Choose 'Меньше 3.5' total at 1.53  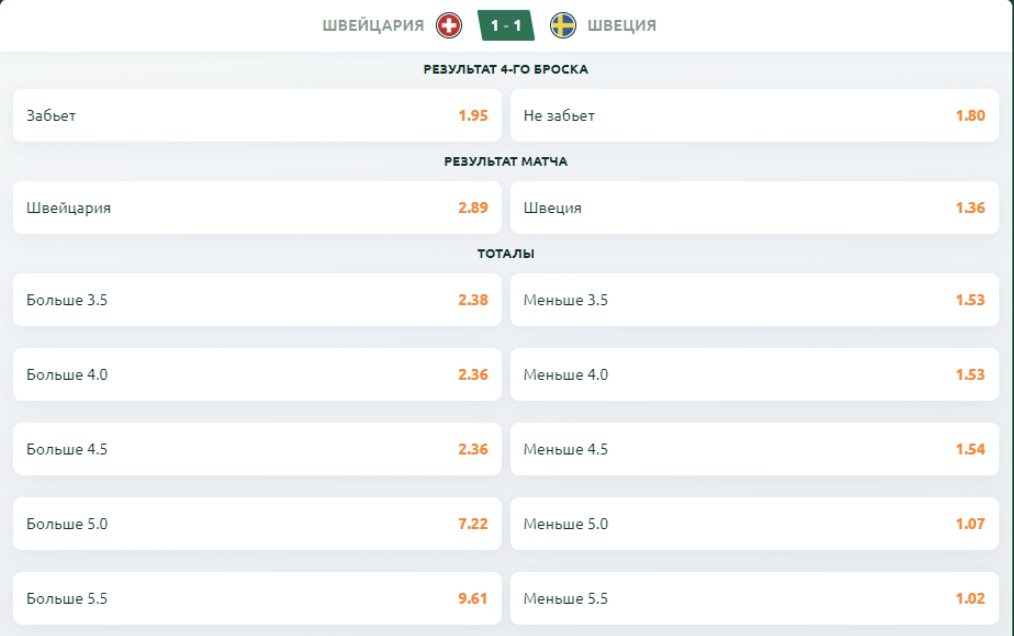click(754, 300)
